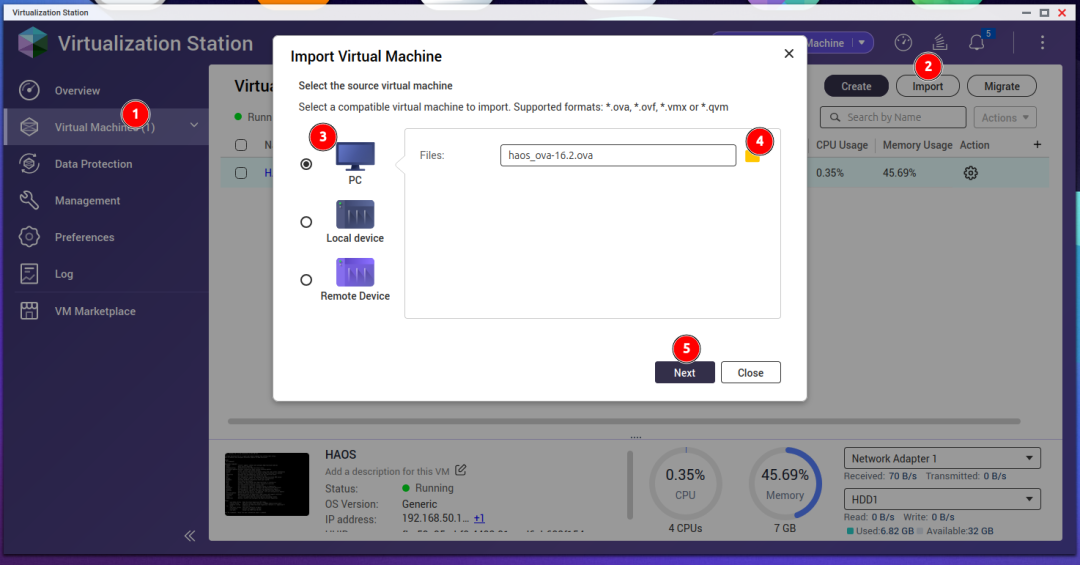1080x565 pixels.
Task: Open the notifications bell icon
Action: click(977, 43)
